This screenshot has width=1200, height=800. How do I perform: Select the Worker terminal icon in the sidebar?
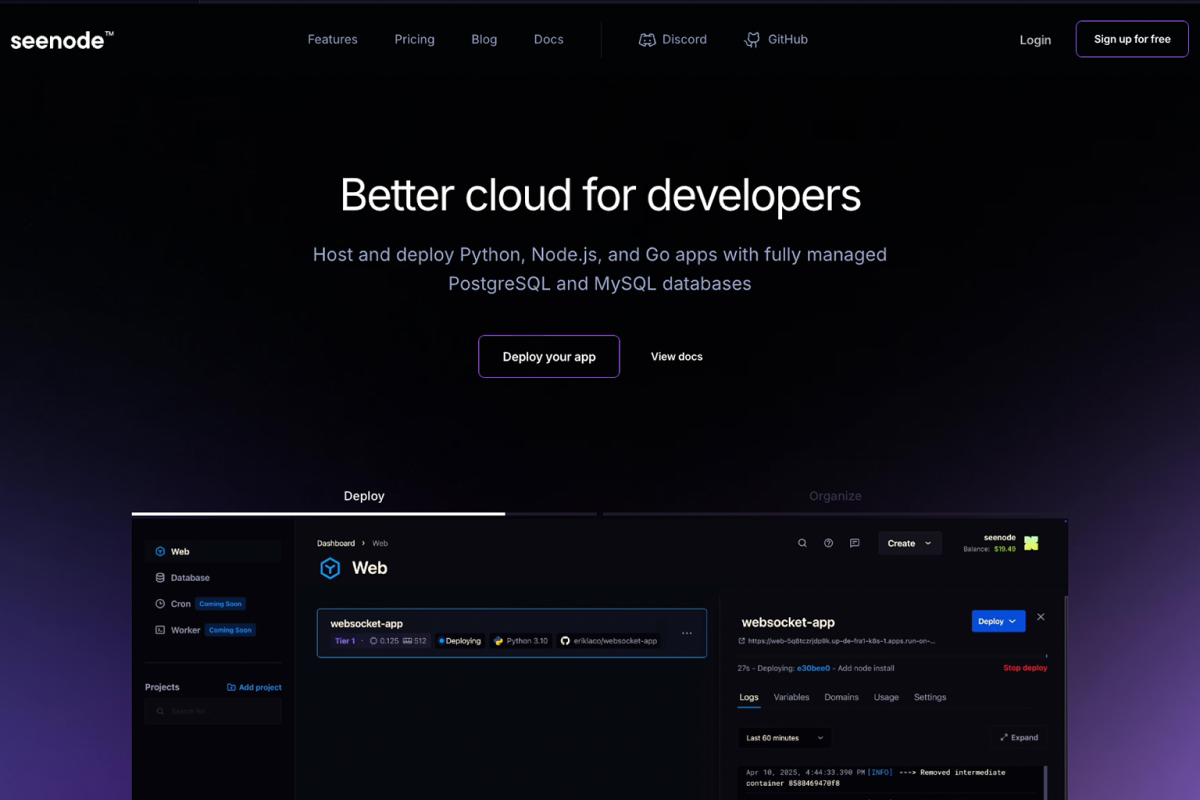[160, 629]
